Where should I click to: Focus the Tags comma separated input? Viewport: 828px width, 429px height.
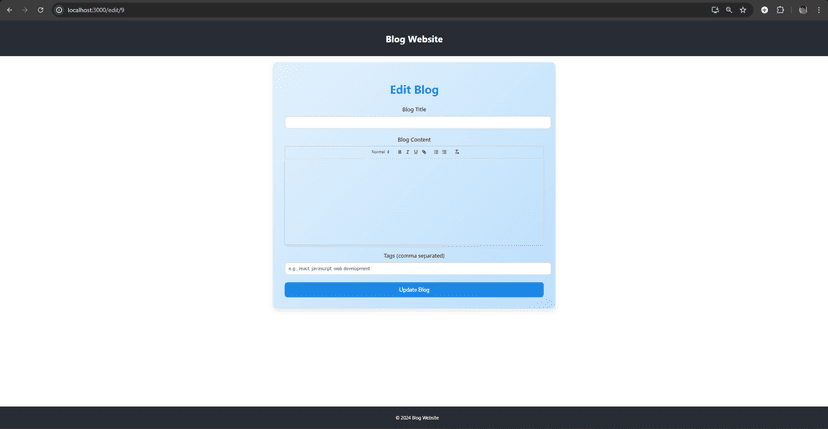[x=418, y=269]
